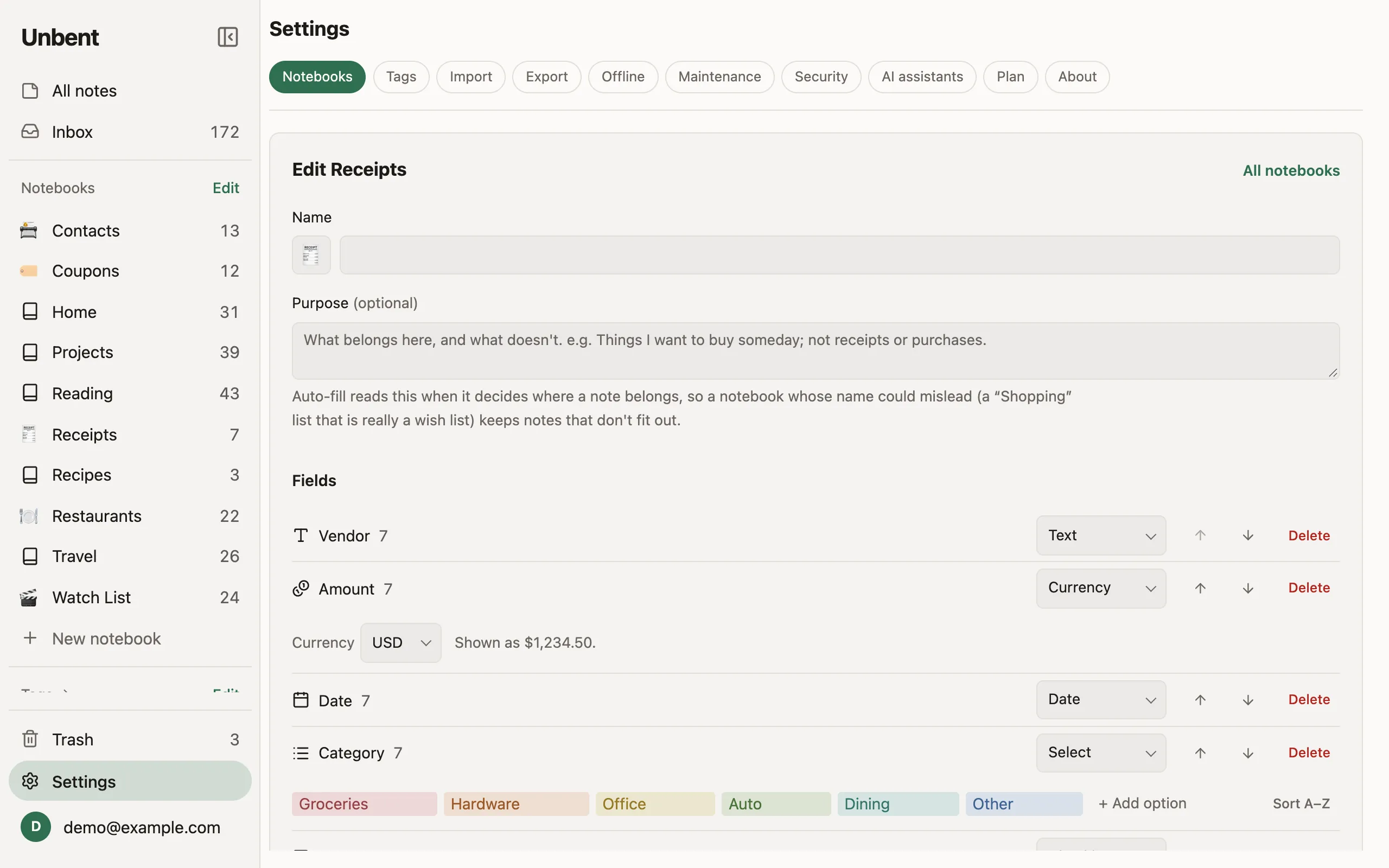Click the plus icon for New notebook
This screenshot has width=1389, height=868.
point(30,638)
